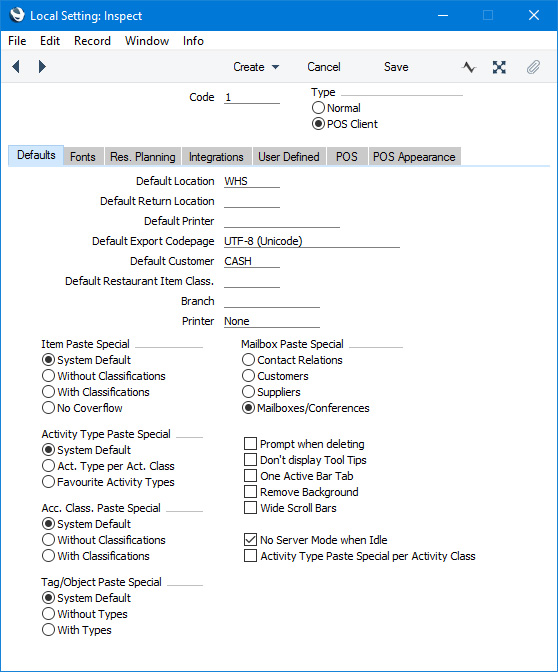The image size is (558, 672).
Task: Choose Customers under Mailbox Paste Special
Action: click(248, 376)
